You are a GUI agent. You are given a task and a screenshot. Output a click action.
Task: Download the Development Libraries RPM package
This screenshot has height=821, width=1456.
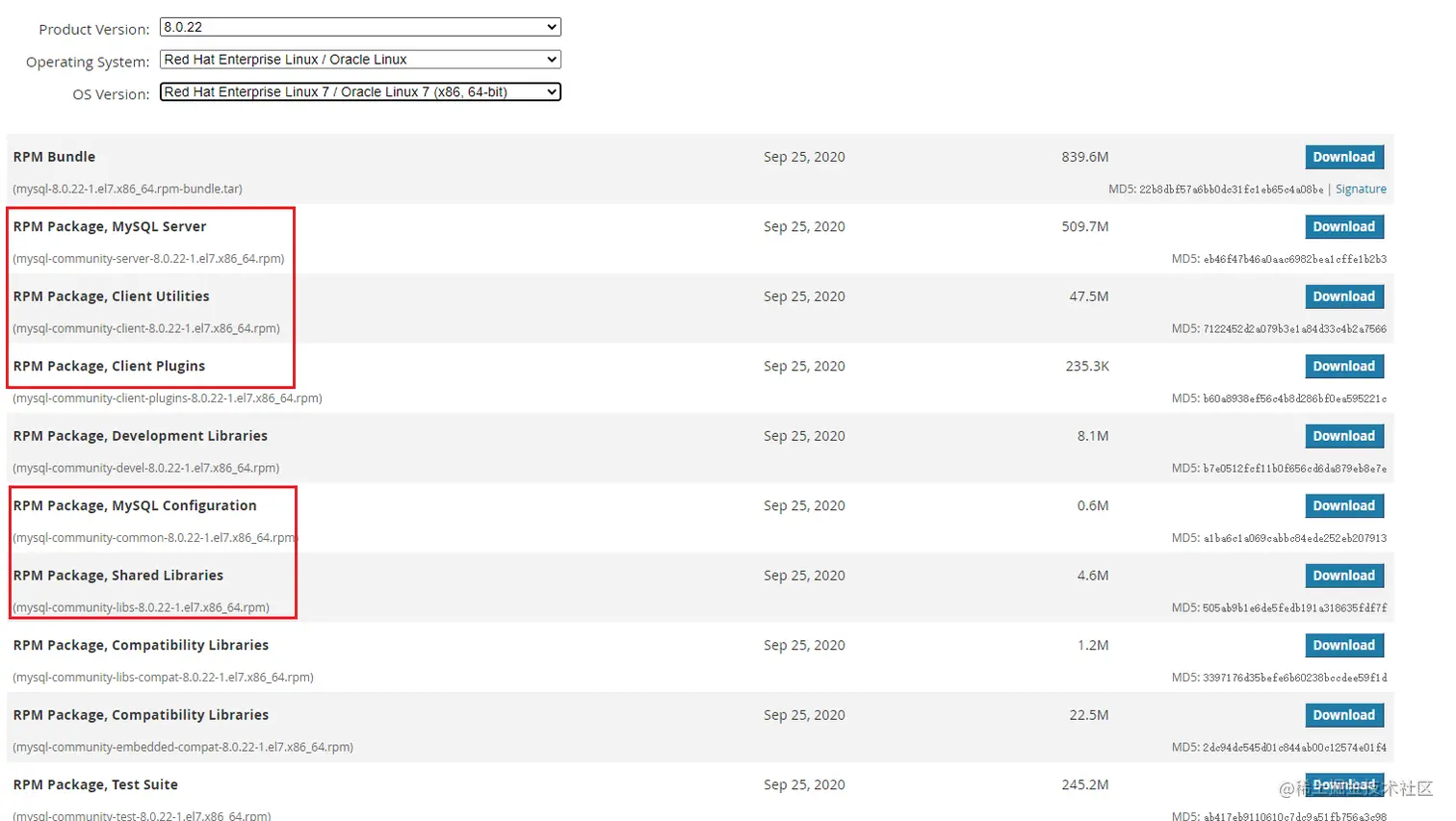[x=1344, y=436]
